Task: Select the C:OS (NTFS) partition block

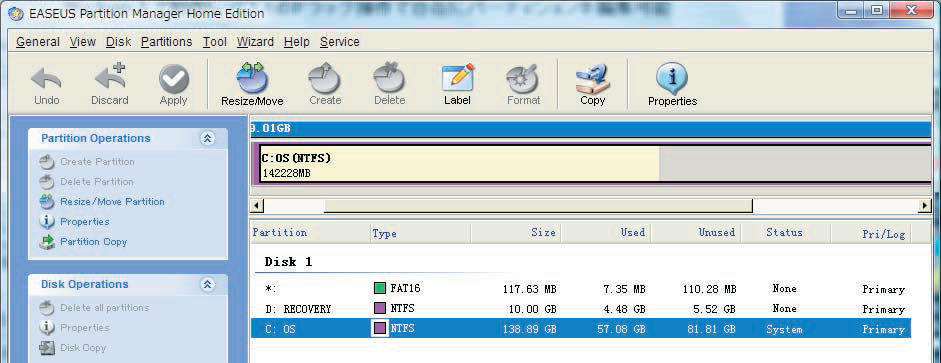Action: 594,163
